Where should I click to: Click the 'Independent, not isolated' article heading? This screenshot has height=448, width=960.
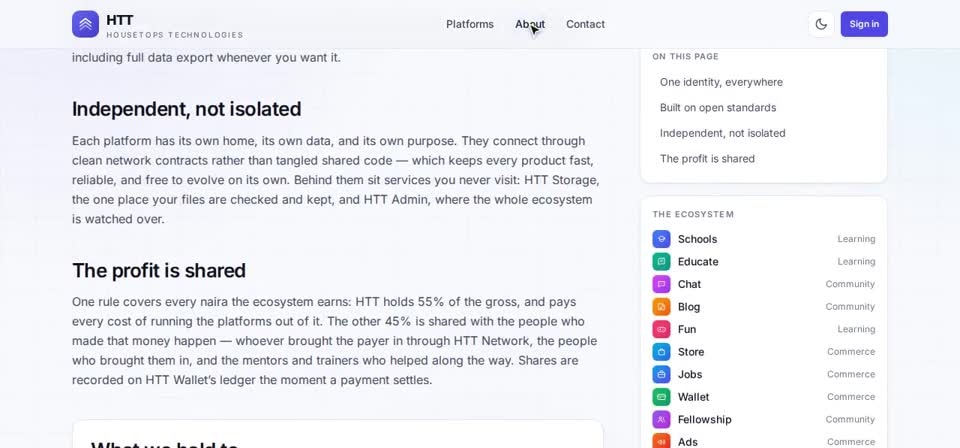point(187,110)
